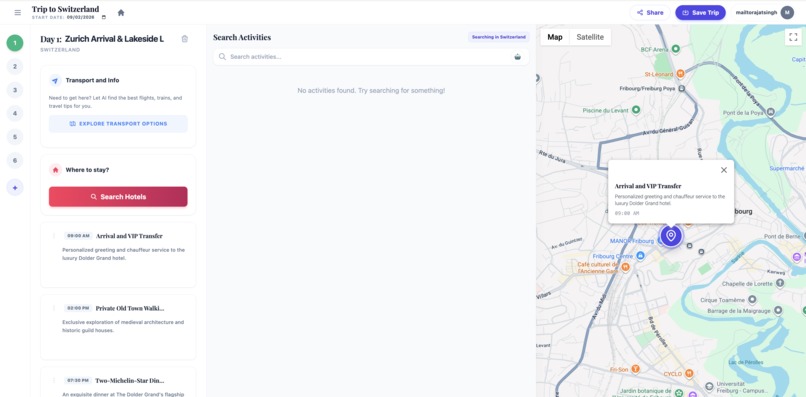Select day 1 in the sidebar
This screenshot has height=397, width=806.
(15, 43)
